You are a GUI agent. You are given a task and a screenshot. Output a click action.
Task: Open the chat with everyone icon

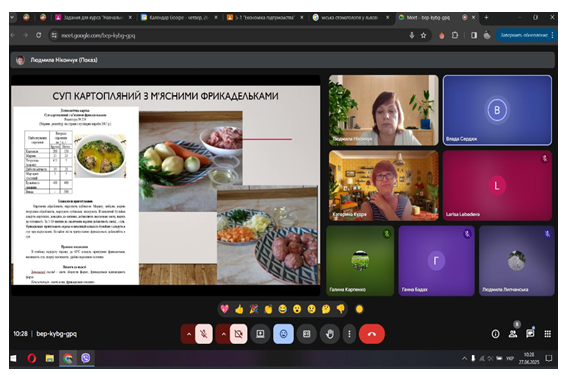click(x=530, y=334)
